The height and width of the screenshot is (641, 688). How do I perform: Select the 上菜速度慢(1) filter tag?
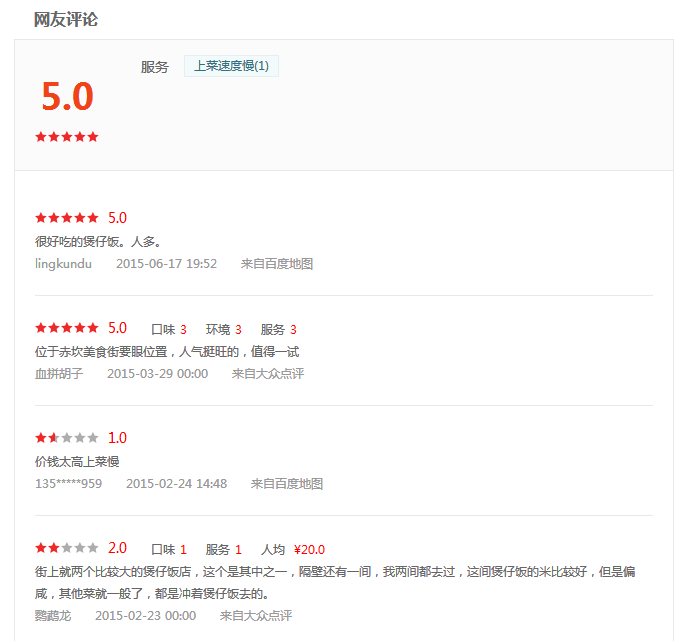pos(231,66)
